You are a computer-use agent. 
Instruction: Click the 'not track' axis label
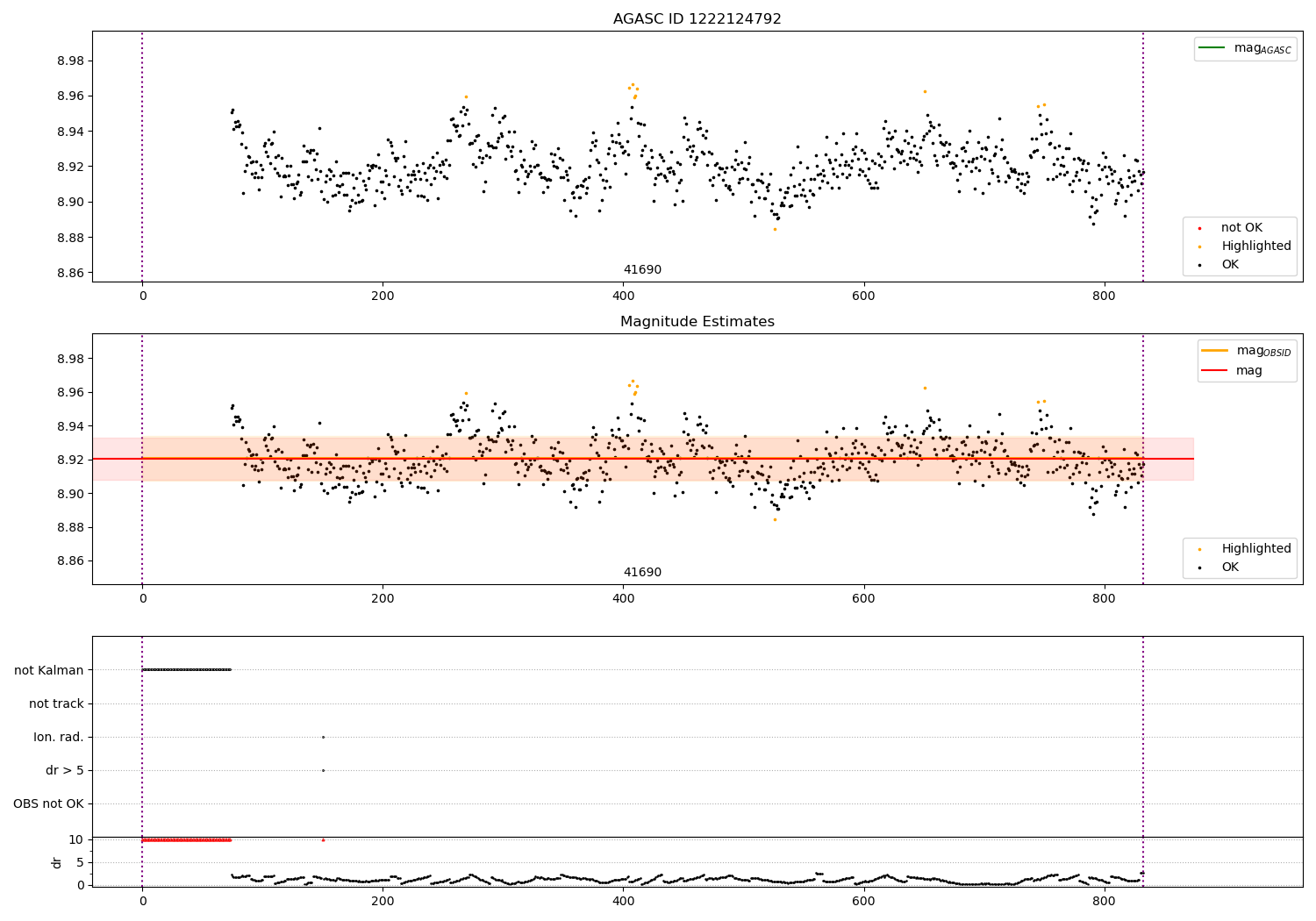(x=56, y=703)
